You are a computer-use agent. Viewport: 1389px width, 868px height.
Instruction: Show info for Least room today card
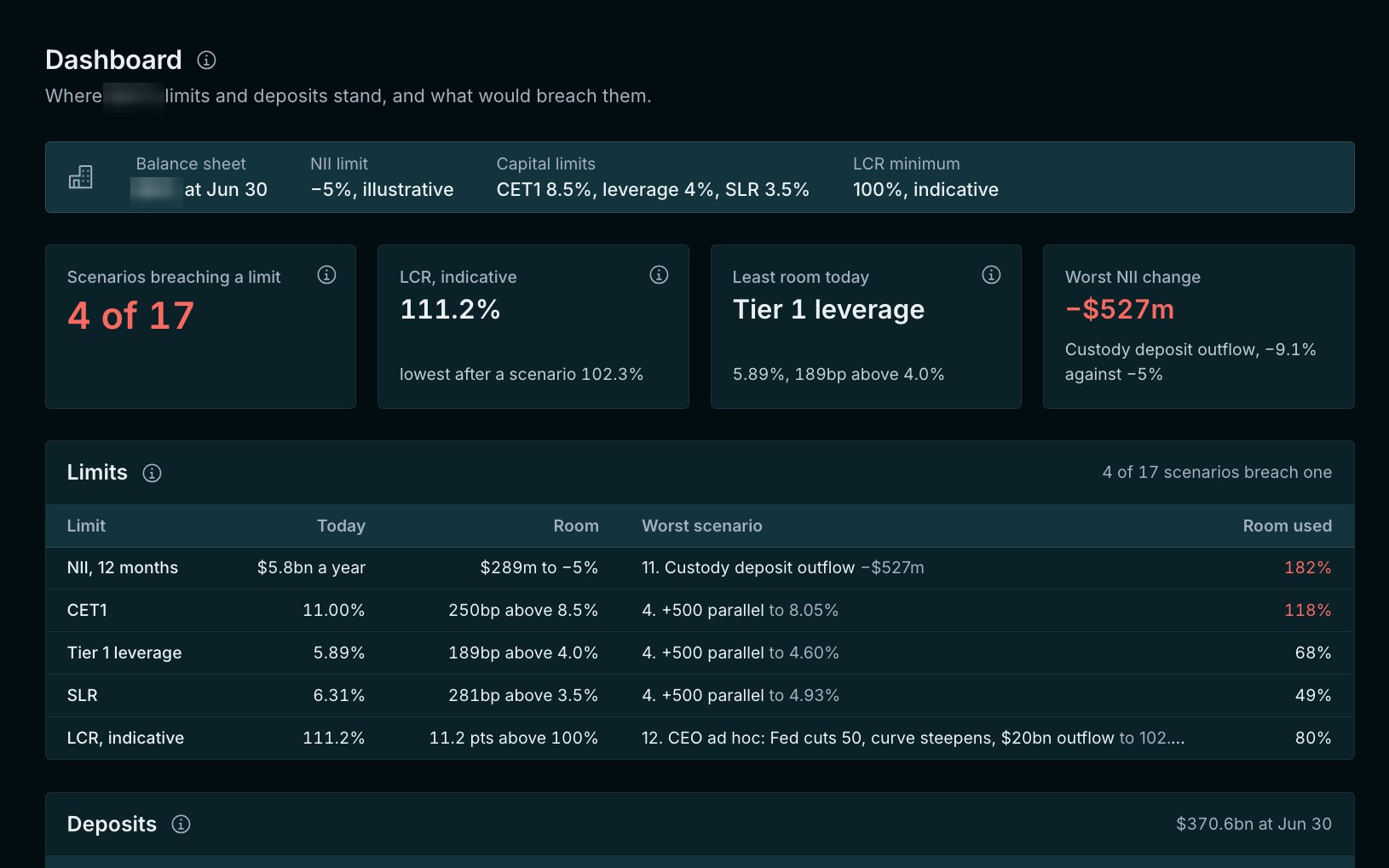pyautogui.click(x=991, y=274)
